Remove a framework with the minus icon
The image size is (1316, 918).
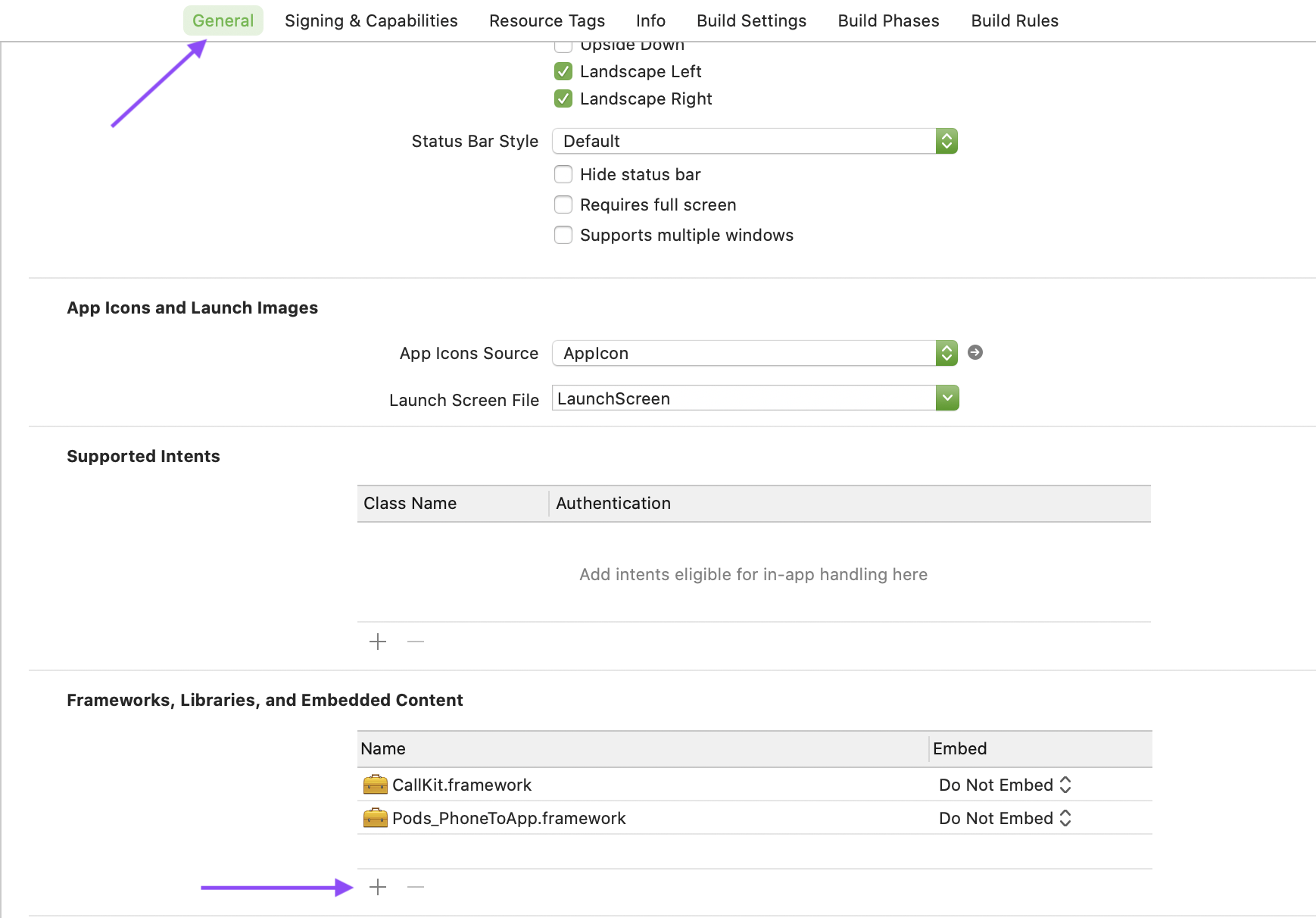(415, 886)
